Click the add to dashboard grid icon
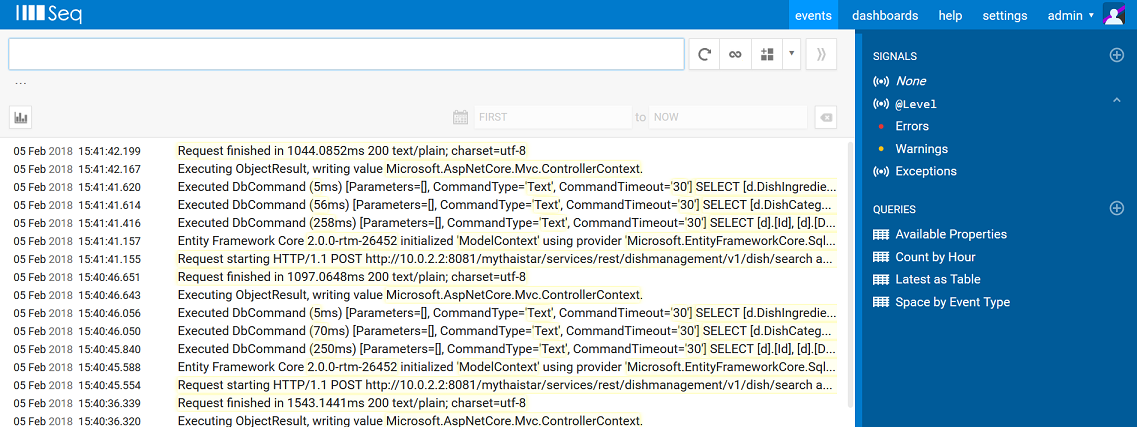 tap(767, 55)
